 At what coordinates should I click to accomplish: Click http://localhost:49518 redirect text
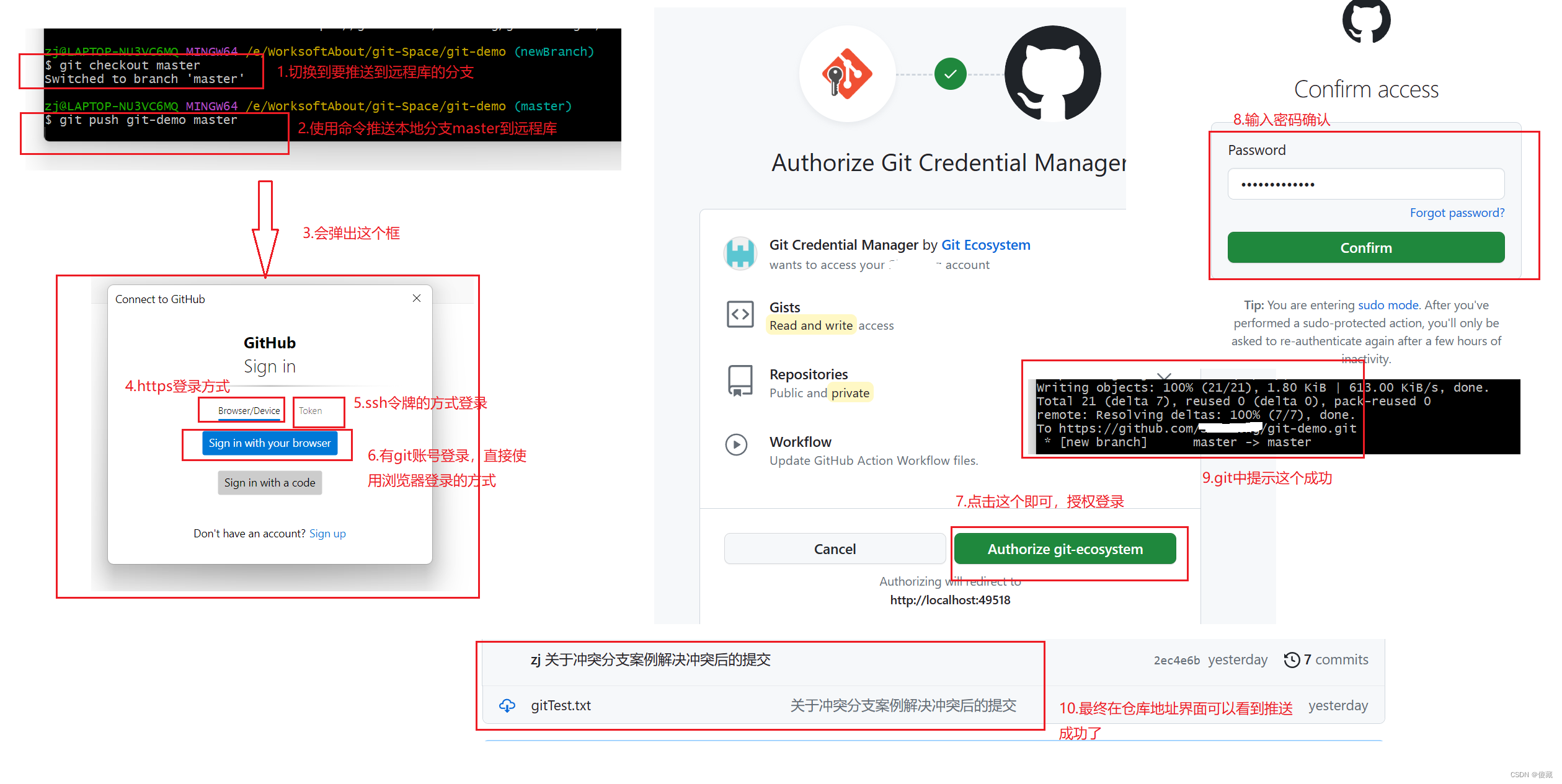click(x=950, y=600)
